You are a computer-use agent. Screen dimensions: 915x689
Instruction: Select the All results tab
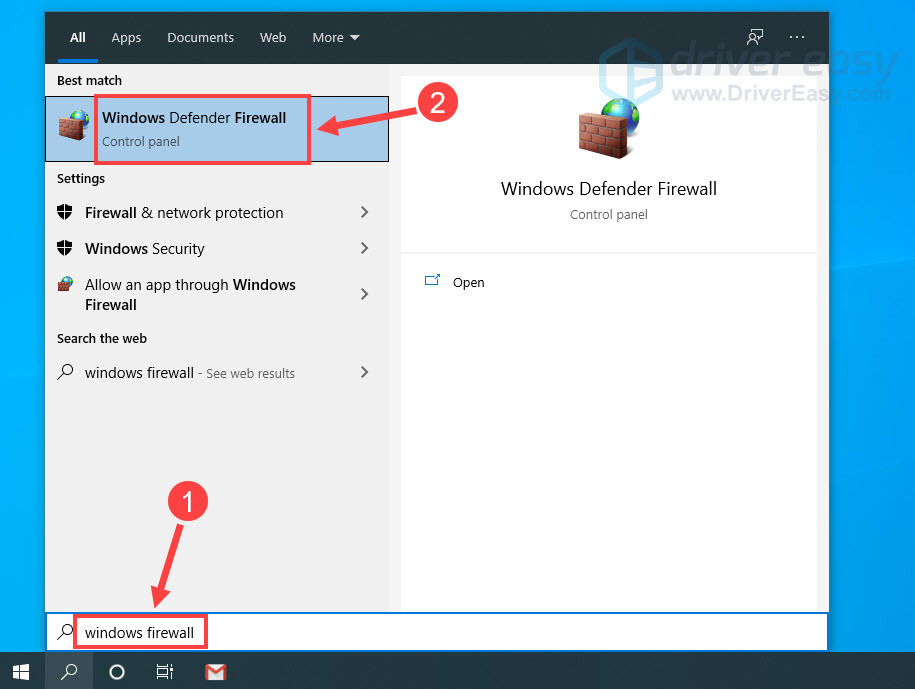[x=78, y=37]
